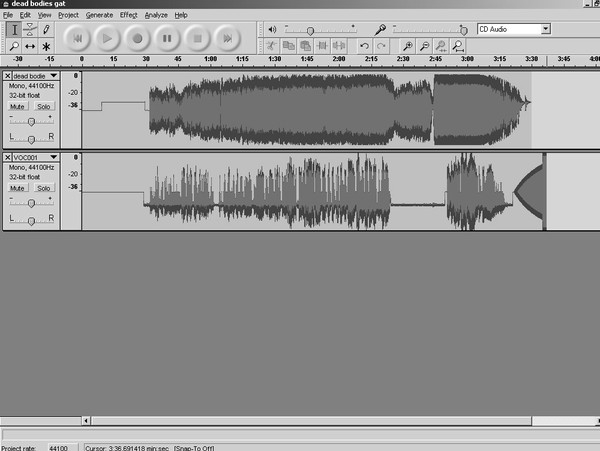The width and height of the screenshot is (600, 451).
Task: Click Silence selection icon
Action: pyautogui.click(x=339, y=46)
